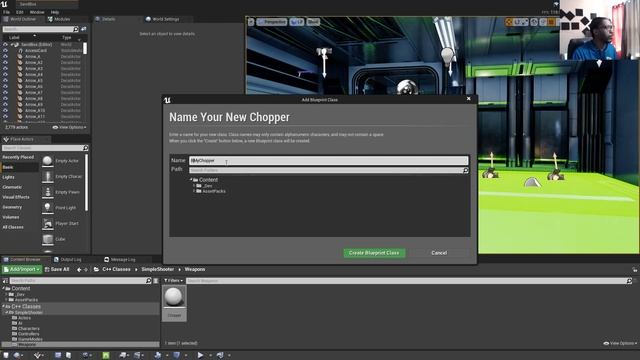Select the Lights category in Place Actors
This screenshot has height=360, width=640.
click(x=8, y=177)
